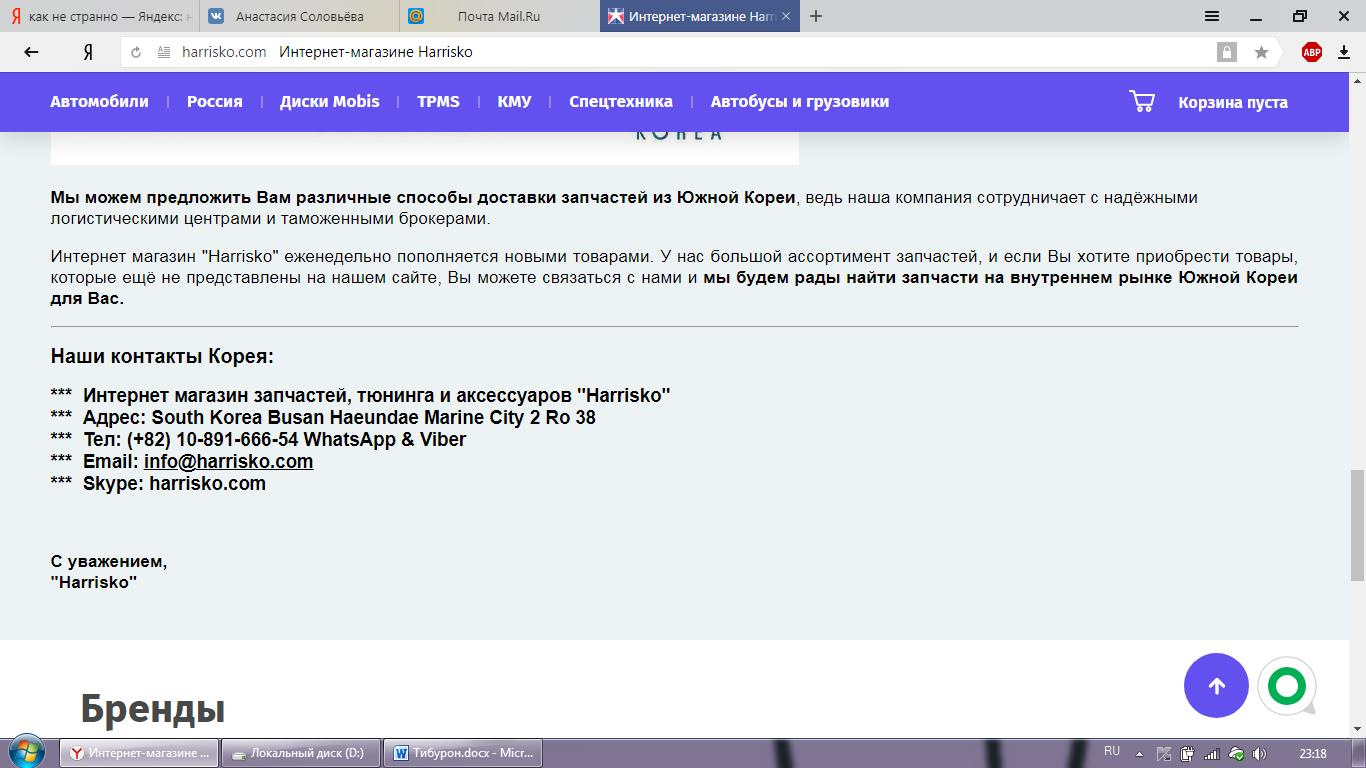Open the Россия menu item

point(214,101)
